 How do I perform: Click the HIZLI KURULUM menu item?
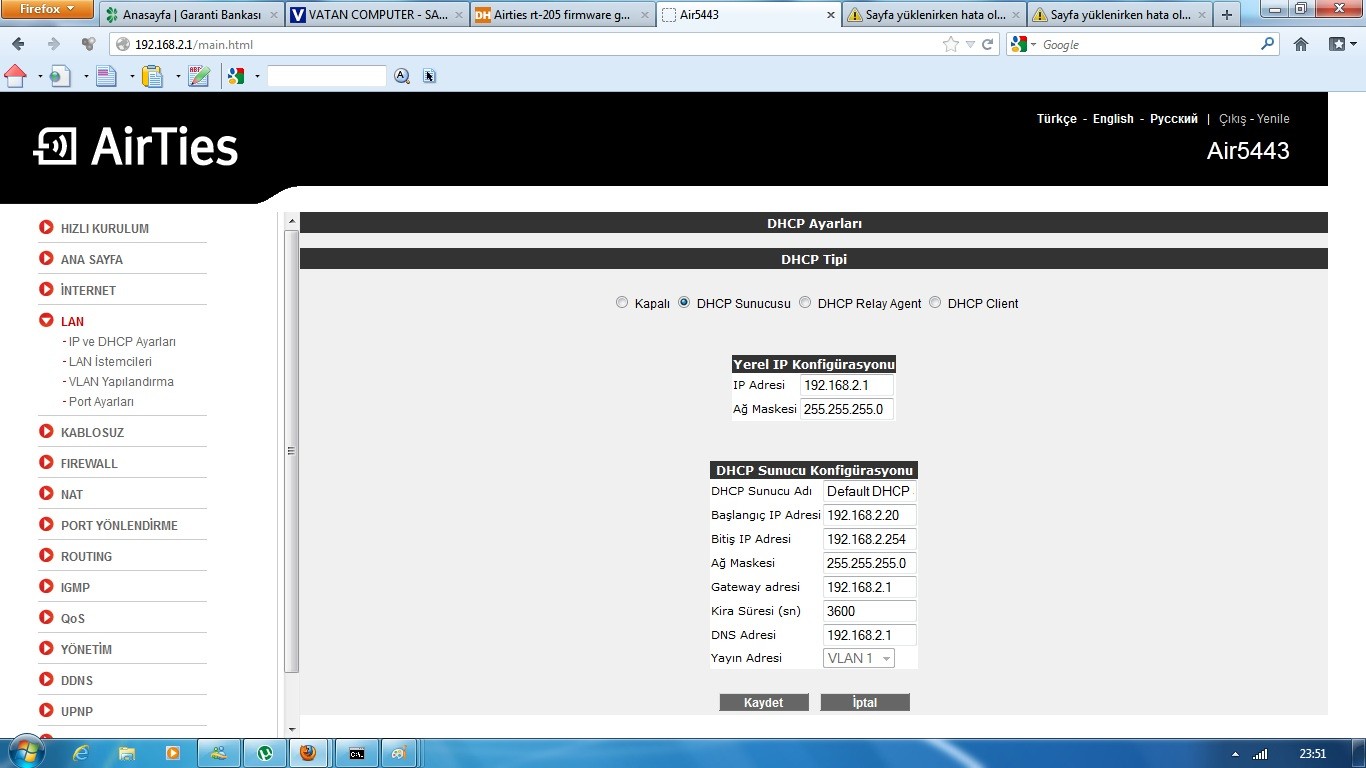[x=104, y=228]
